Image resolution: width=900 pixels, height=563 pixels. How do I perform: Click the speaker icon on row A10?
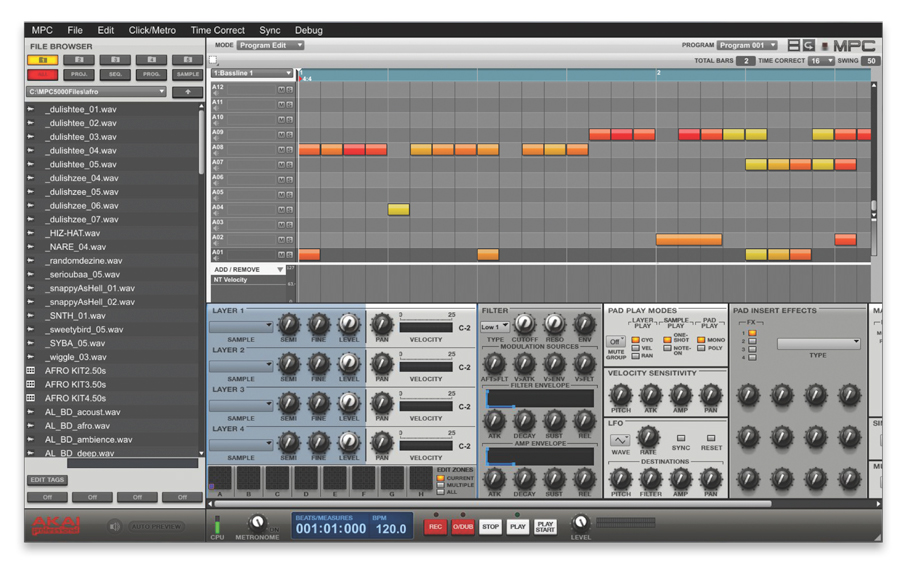216,123
